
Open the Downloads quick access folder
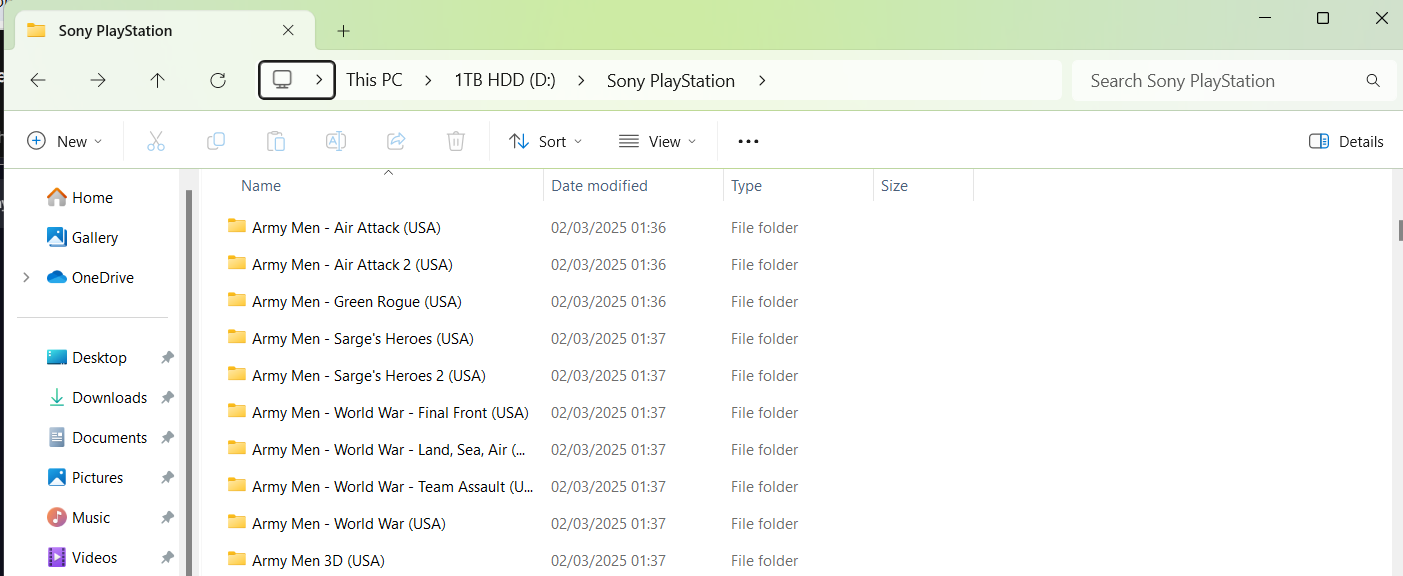(x=98, y=397)
